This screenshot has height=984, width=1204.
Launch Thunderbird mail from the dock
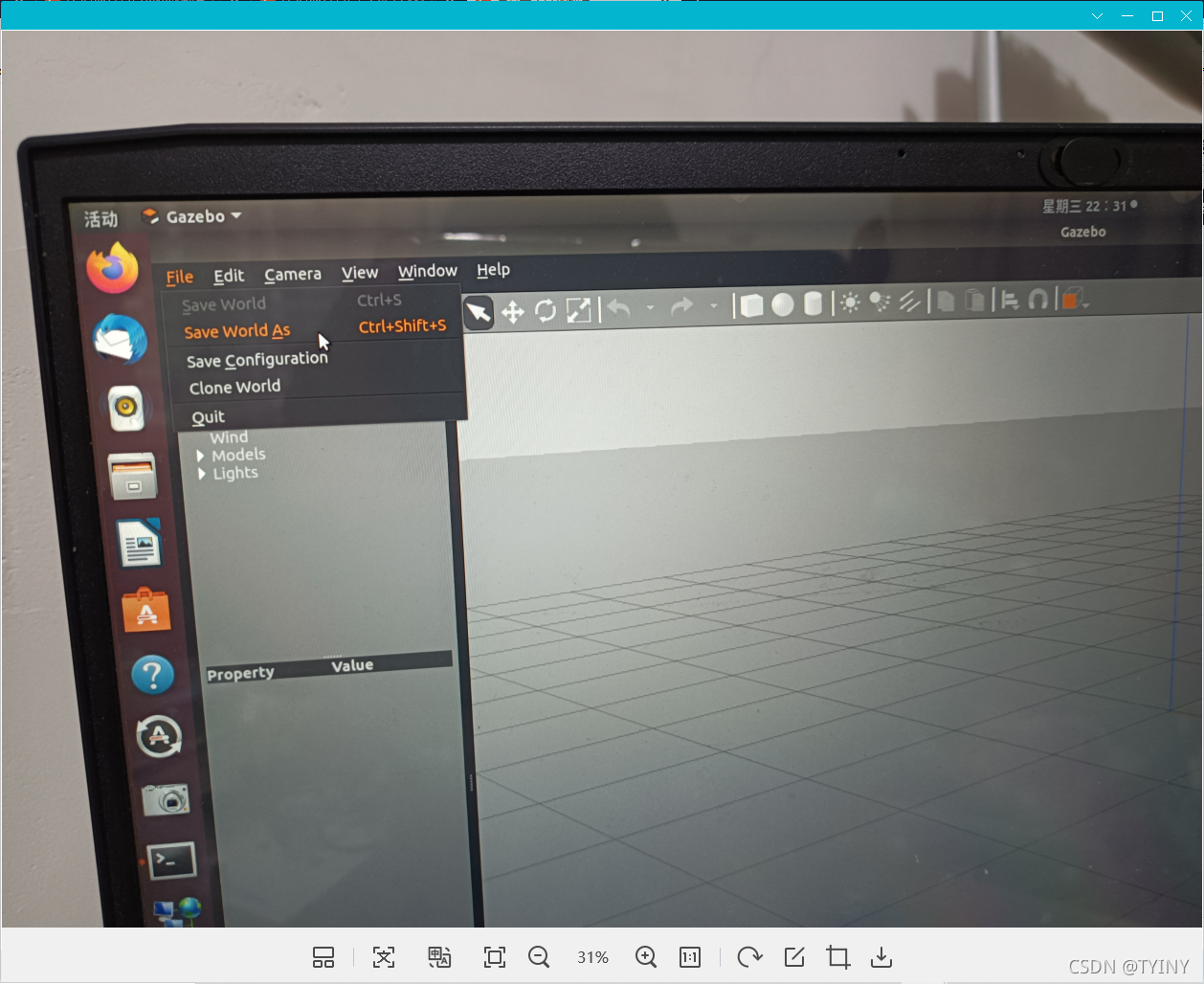120,338
